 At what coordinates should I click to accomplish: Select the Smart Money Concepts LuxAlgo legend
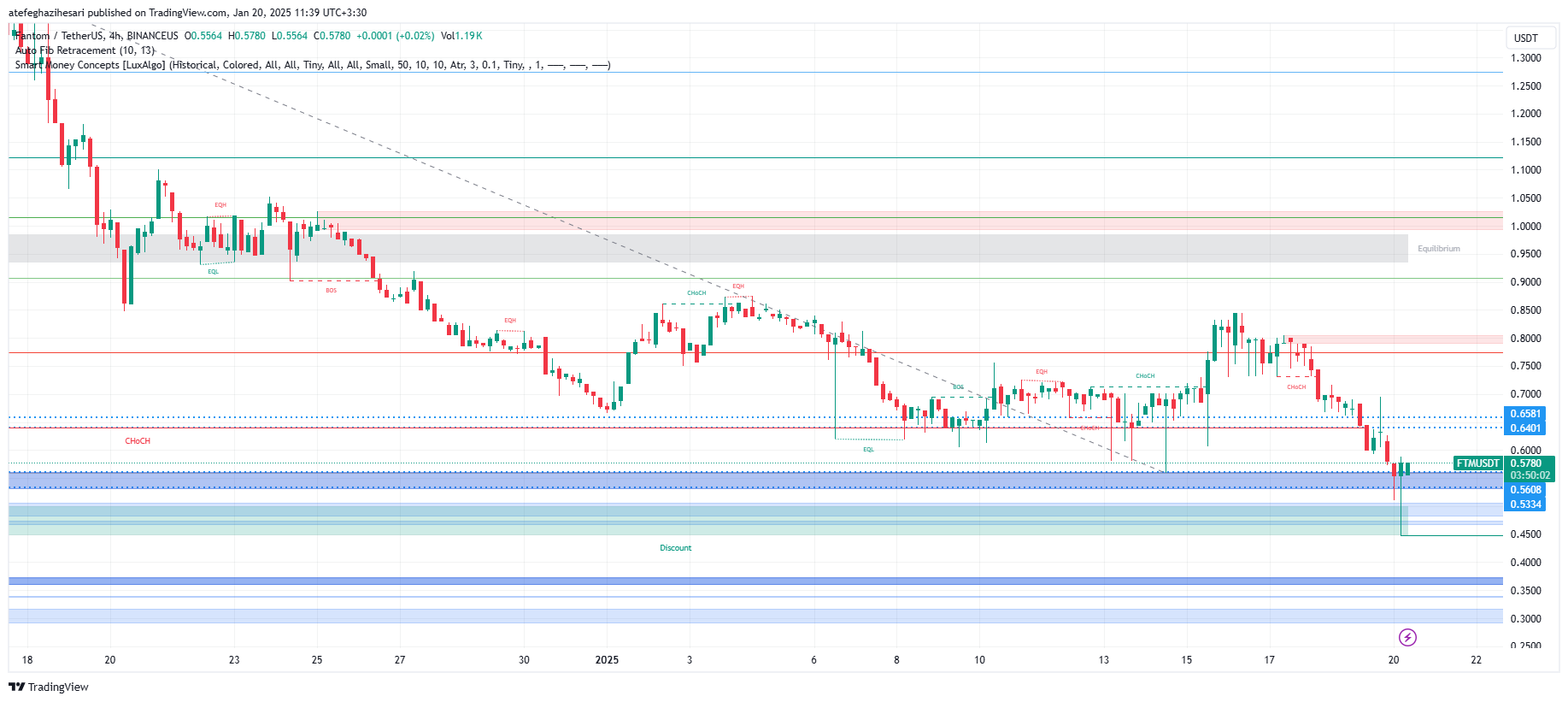pyautogui.click(x=312, y=65)
